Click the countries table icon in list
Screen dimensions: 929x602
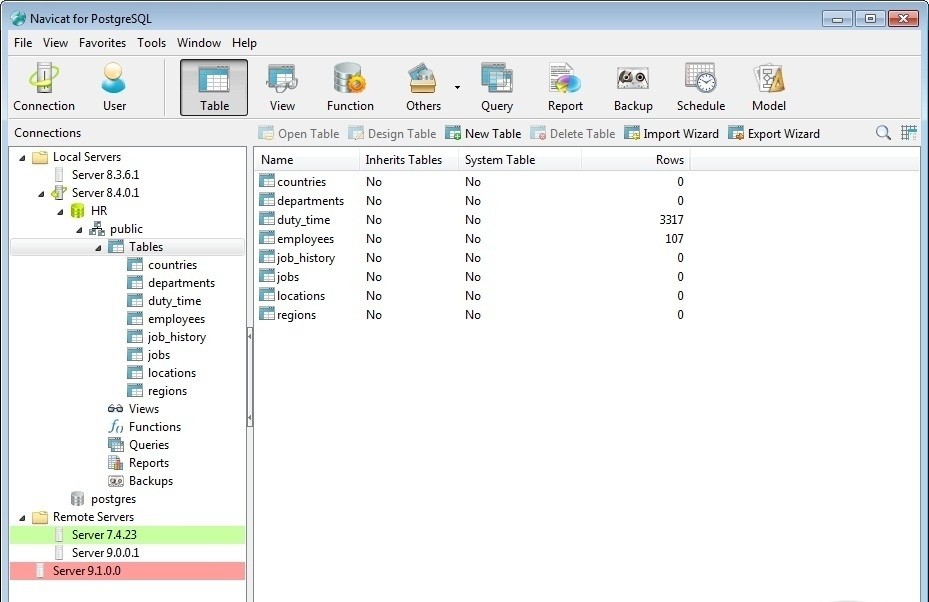point(267,181)
